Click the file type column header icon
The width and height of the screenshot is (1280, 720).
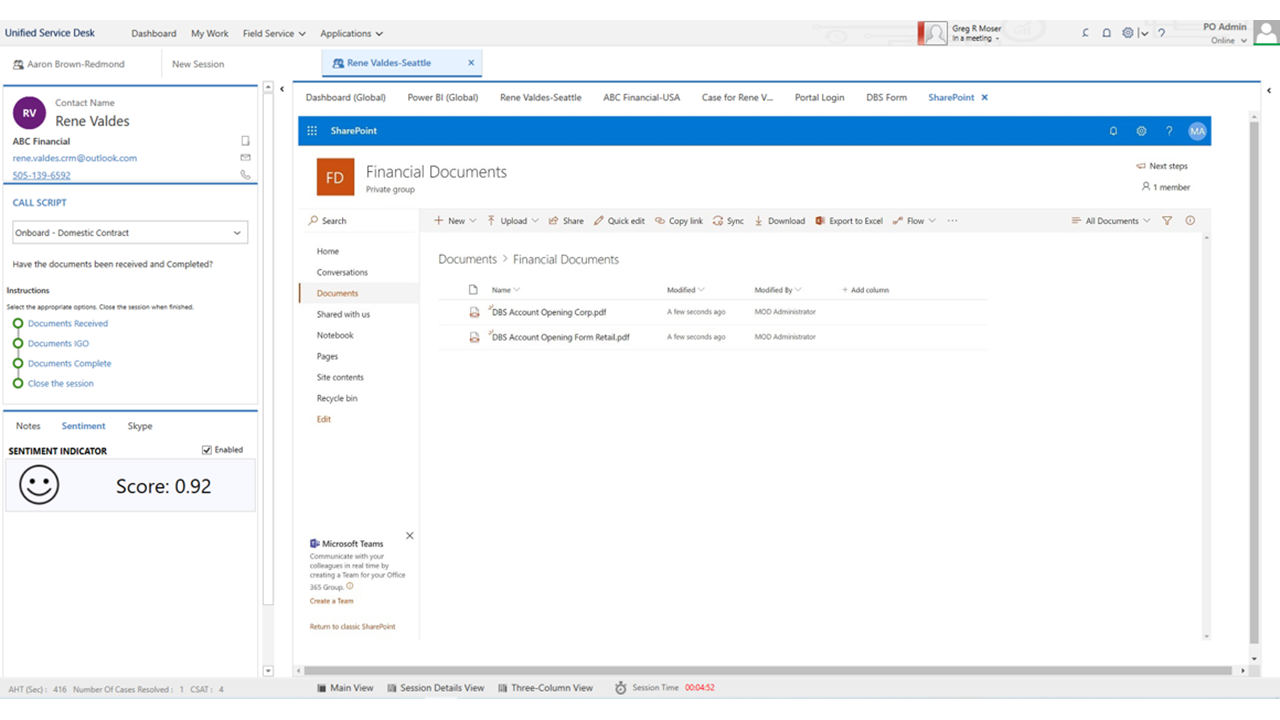pyautogui.click(x=474, y=290)
